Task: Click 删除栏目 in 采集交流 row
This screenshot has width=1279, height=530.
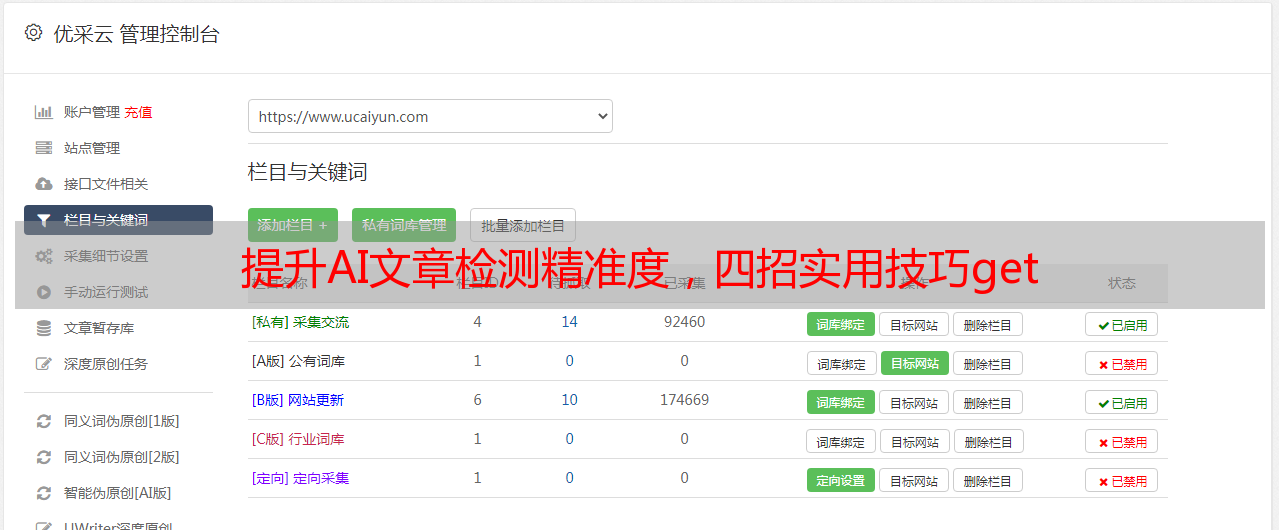Action: click(988, 324)
